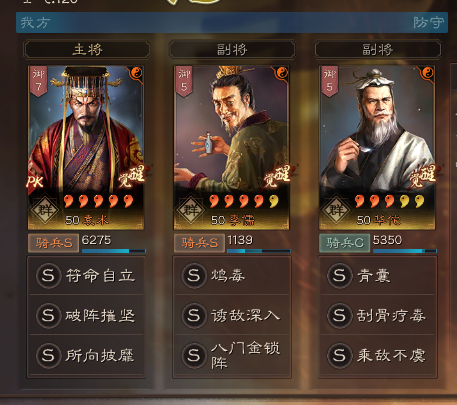457x405 pixels.
Task: Select the 副将 tab above 华佗
Action: (378, 50)
